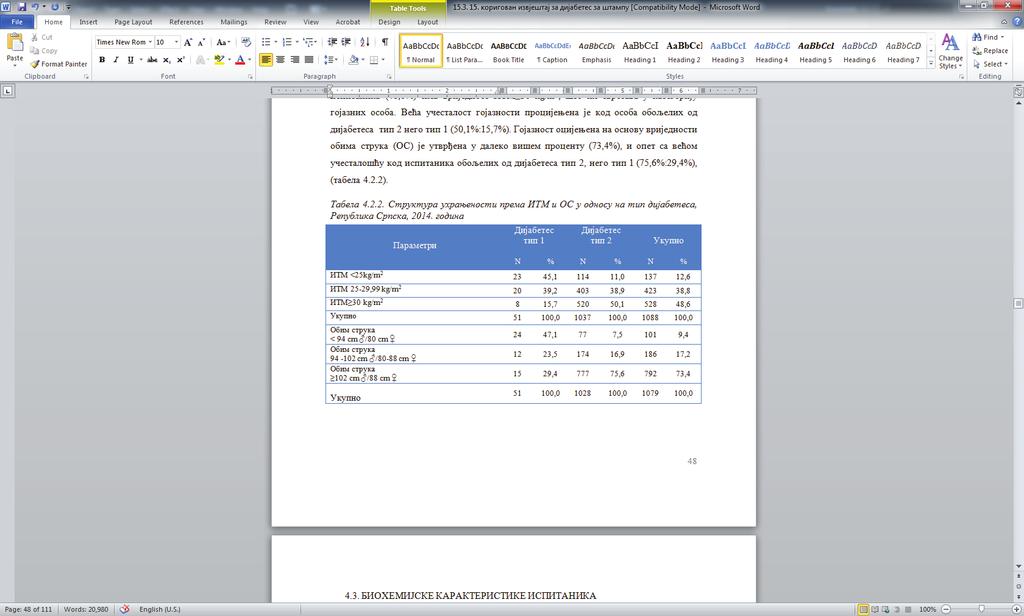The height and width of the screenshot is (616, 1024).
Task: Copy the selection using Copy
Action: click(x=44, y=51)
